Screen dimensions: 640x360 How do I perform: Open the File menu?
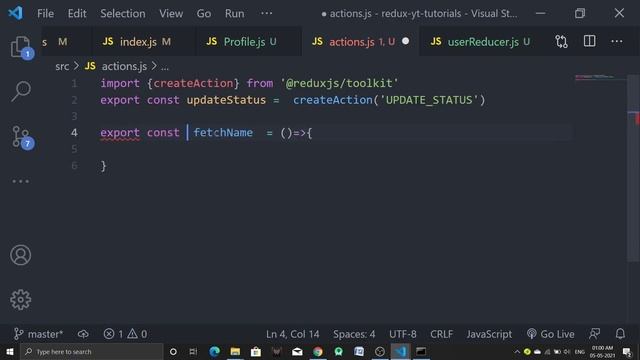45,13
